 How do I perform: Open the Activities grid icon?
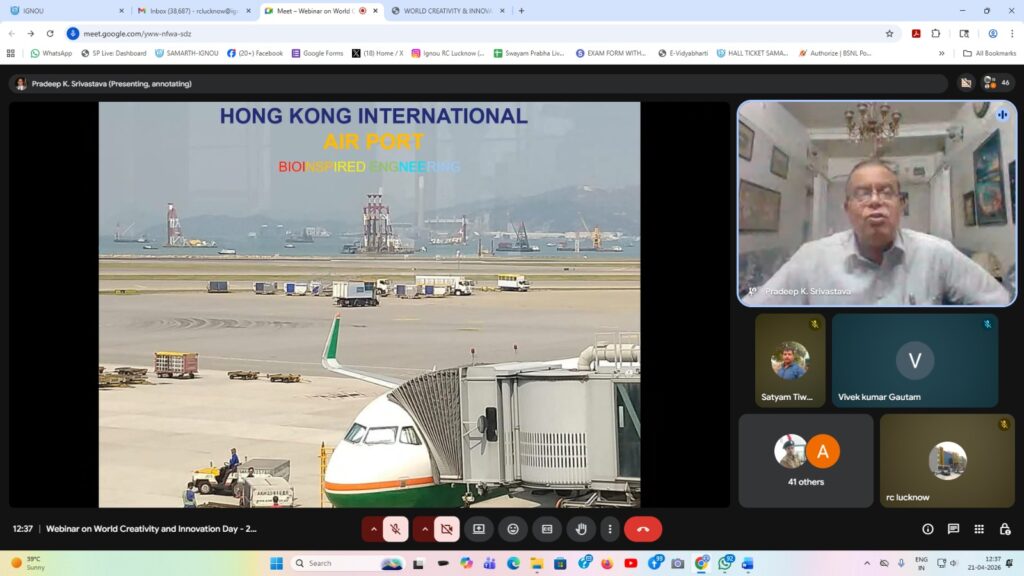(x=979, y=529)
